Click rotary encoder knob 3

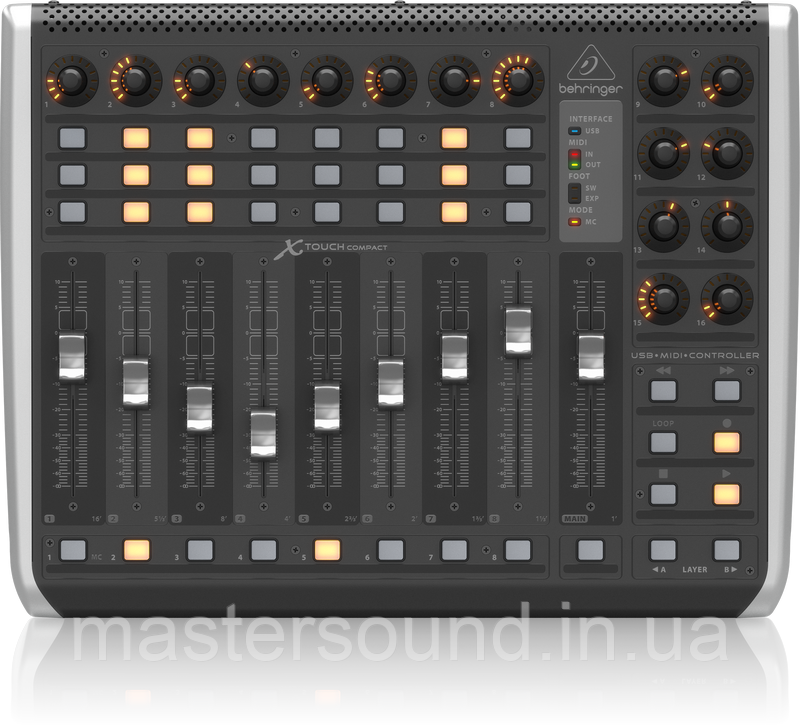(x=199, y=80)
